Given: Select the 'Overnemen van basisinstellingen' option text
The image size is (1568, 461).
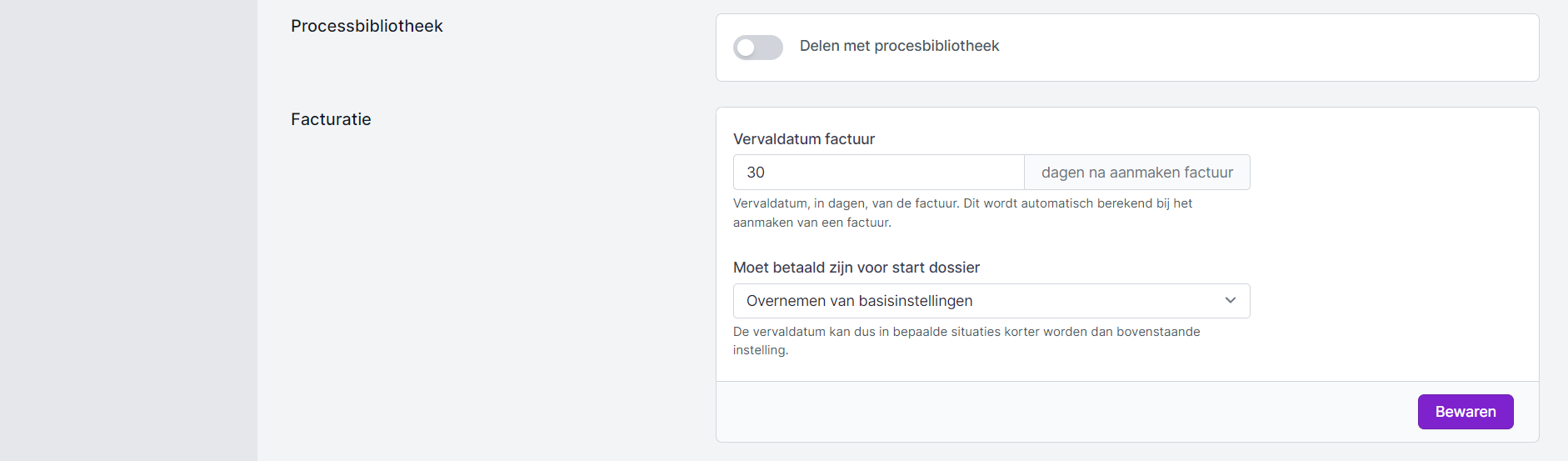Looking at the screenshot, I should (x=859, y=301).
